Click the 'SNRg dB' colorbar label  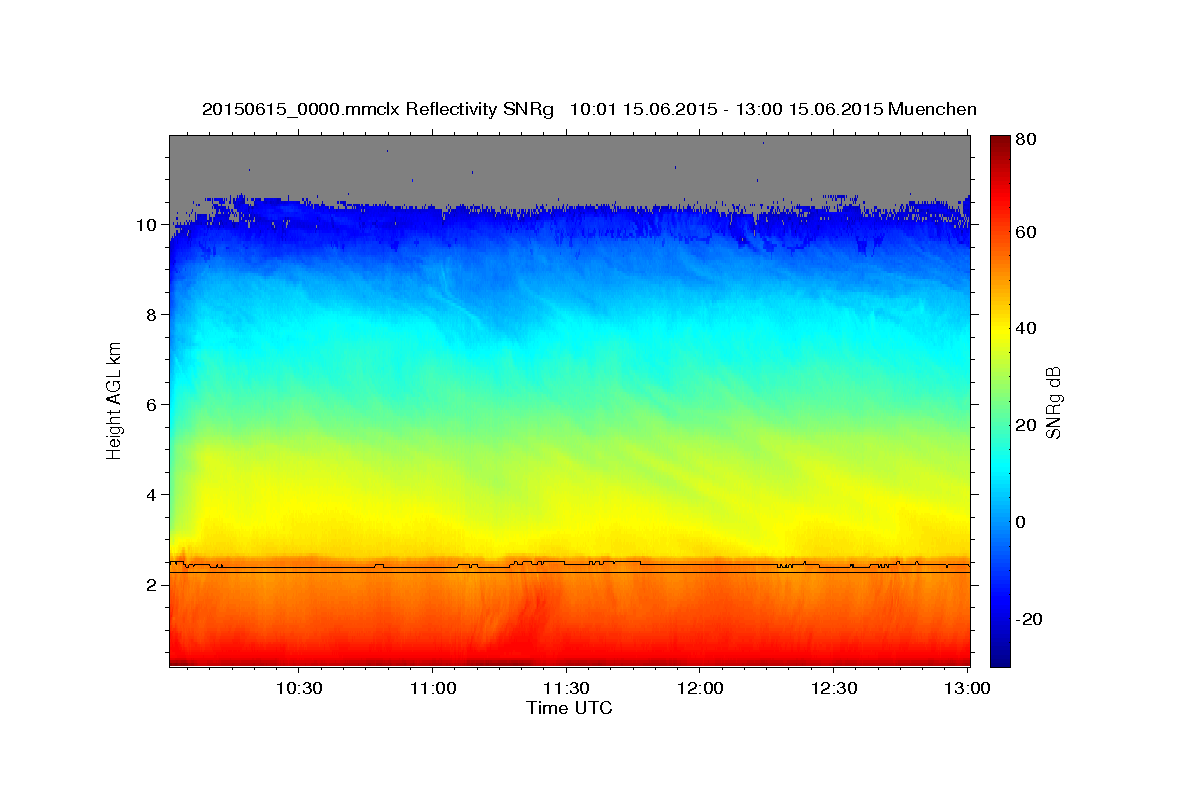click(1052, 402)
